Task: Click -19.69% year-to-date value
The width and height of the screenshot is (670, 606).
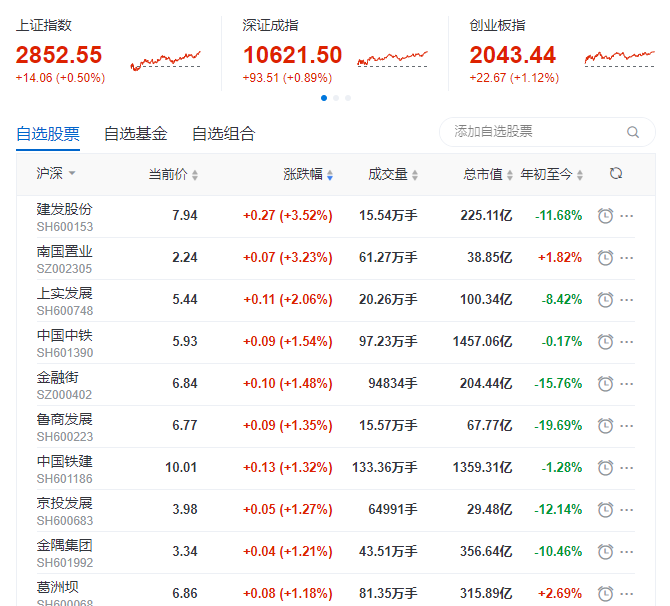Action: (558, 426)
